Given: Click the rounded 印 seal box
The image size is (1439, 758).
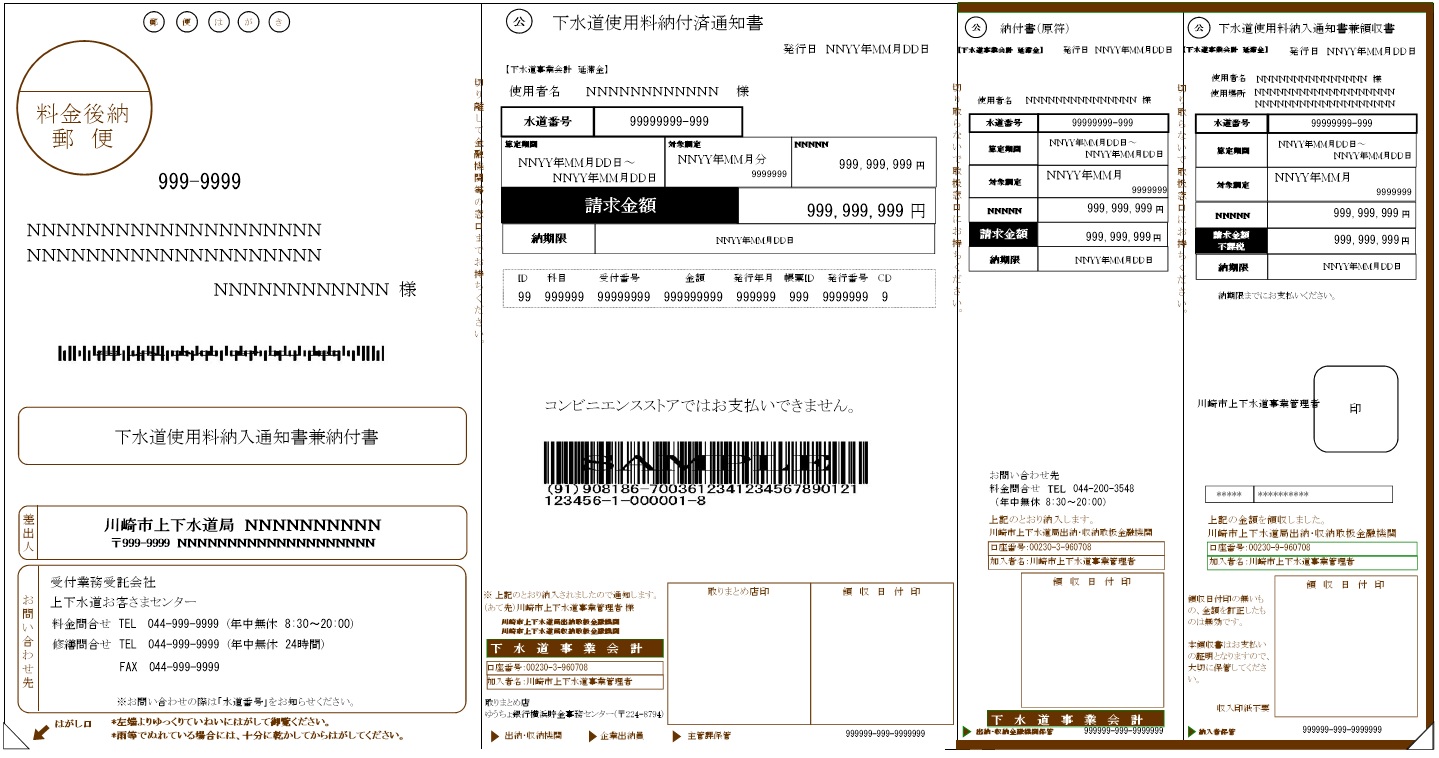Looking at the screenshot, I should pos(1355,408).
